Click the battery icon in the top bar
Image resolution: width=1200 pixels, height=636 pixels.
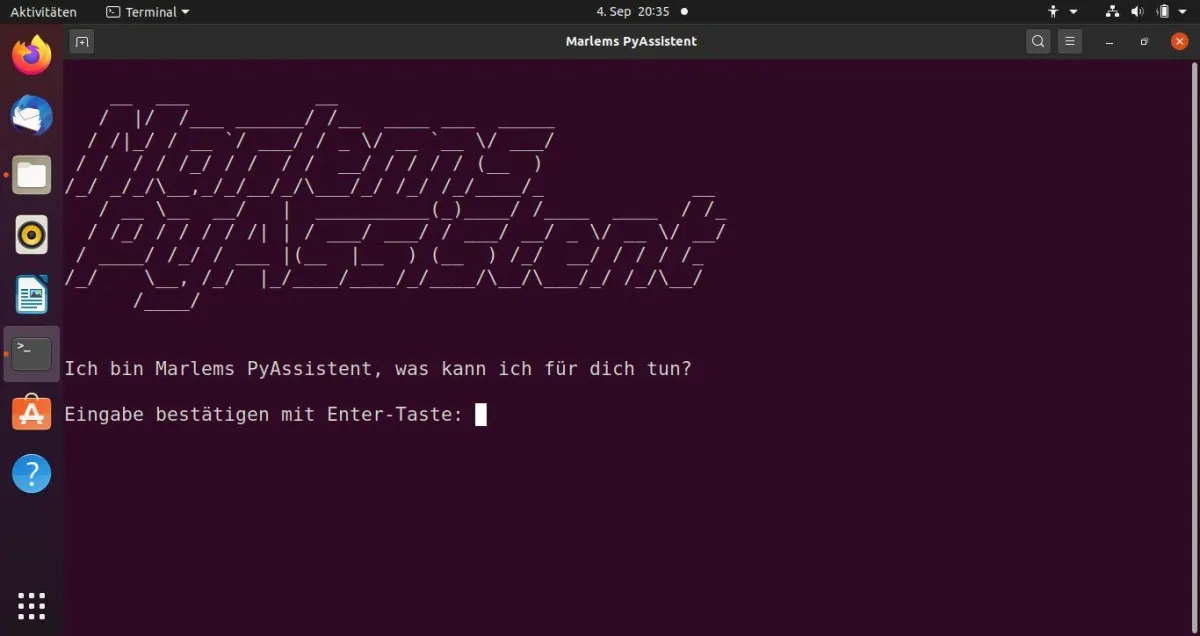(1163, 12)
